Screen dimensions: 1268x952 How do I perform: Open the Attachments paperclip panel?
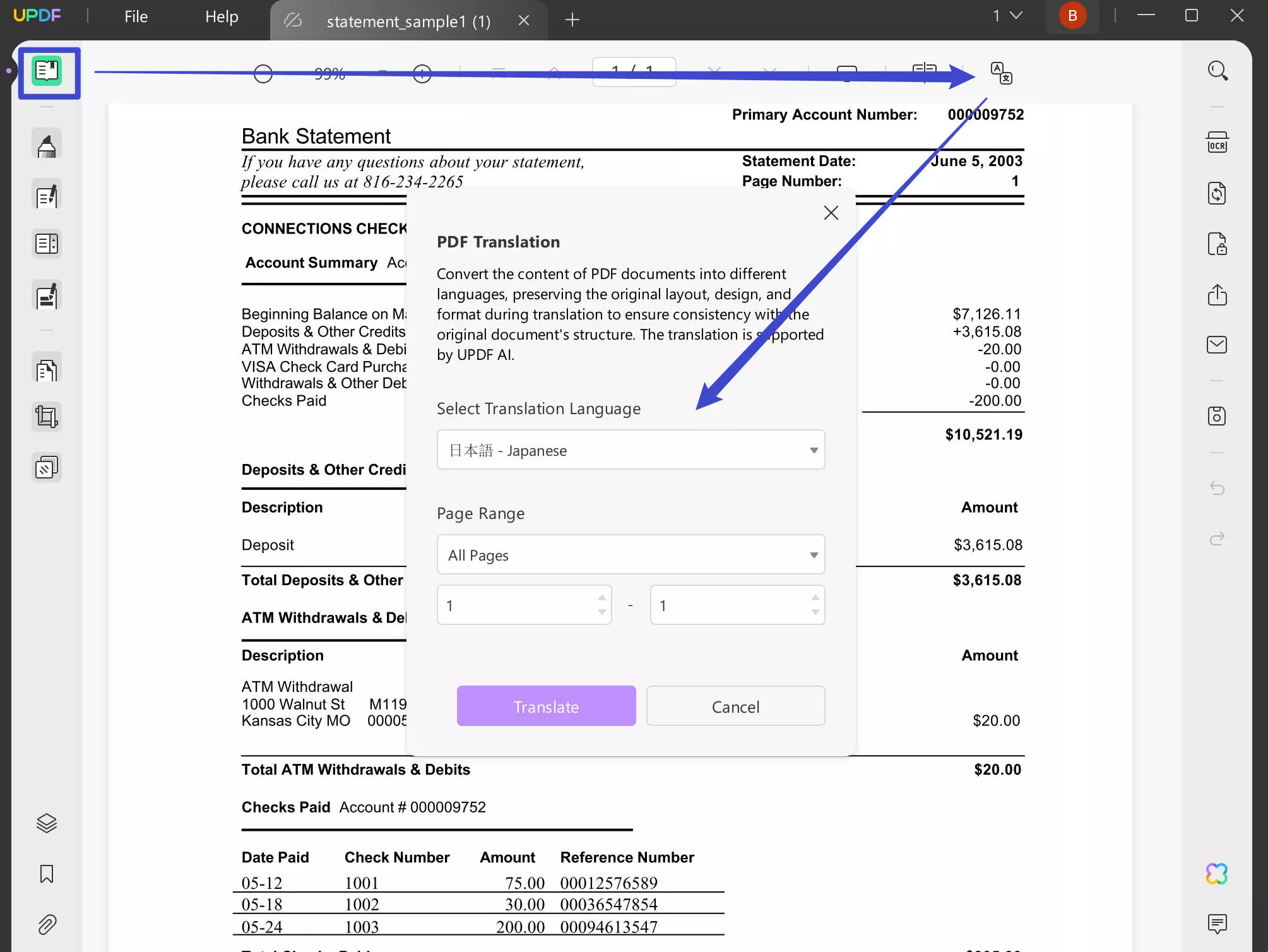coord(47,925)
